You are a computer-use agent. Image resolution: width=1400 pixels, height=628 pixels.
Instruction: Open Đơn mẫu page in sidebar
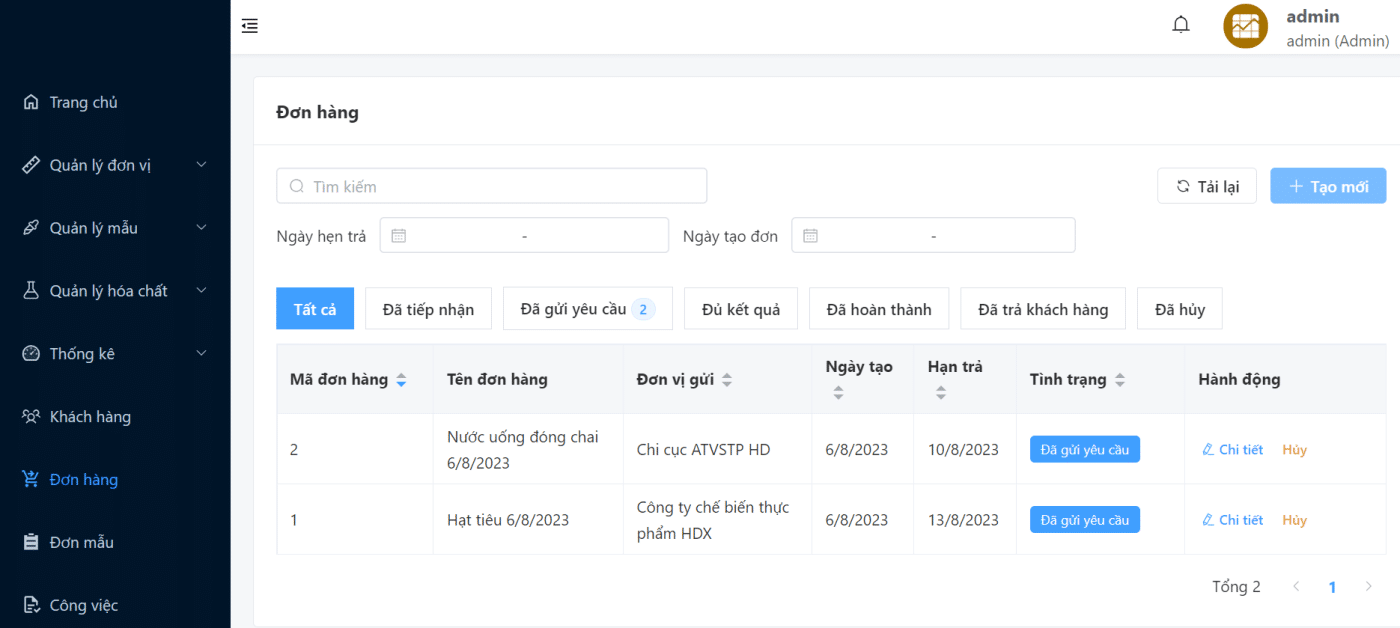coord(81,542)
